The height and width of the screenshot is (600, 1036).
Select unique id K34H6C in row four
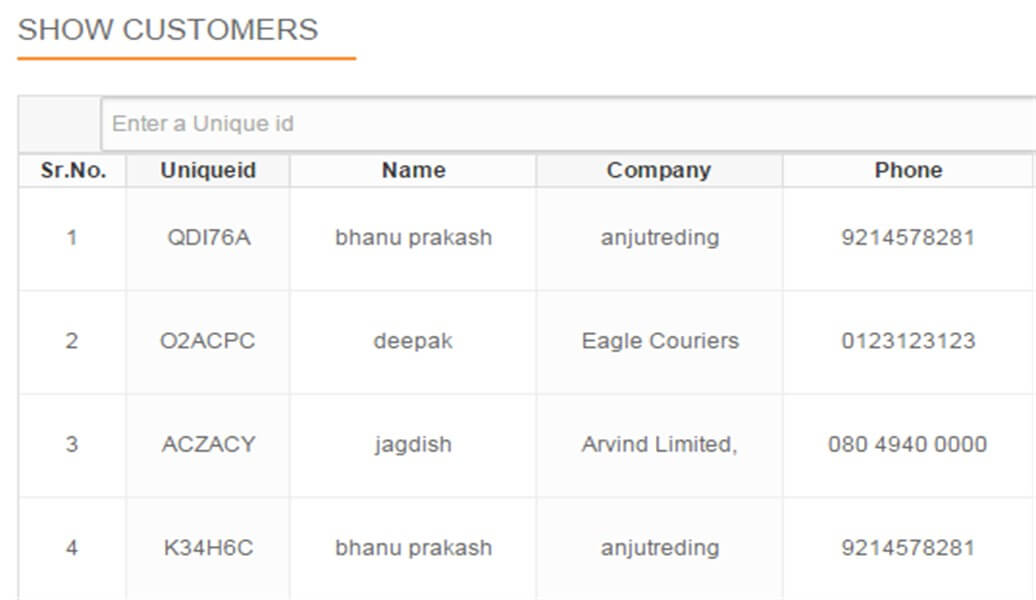(207, 548)
